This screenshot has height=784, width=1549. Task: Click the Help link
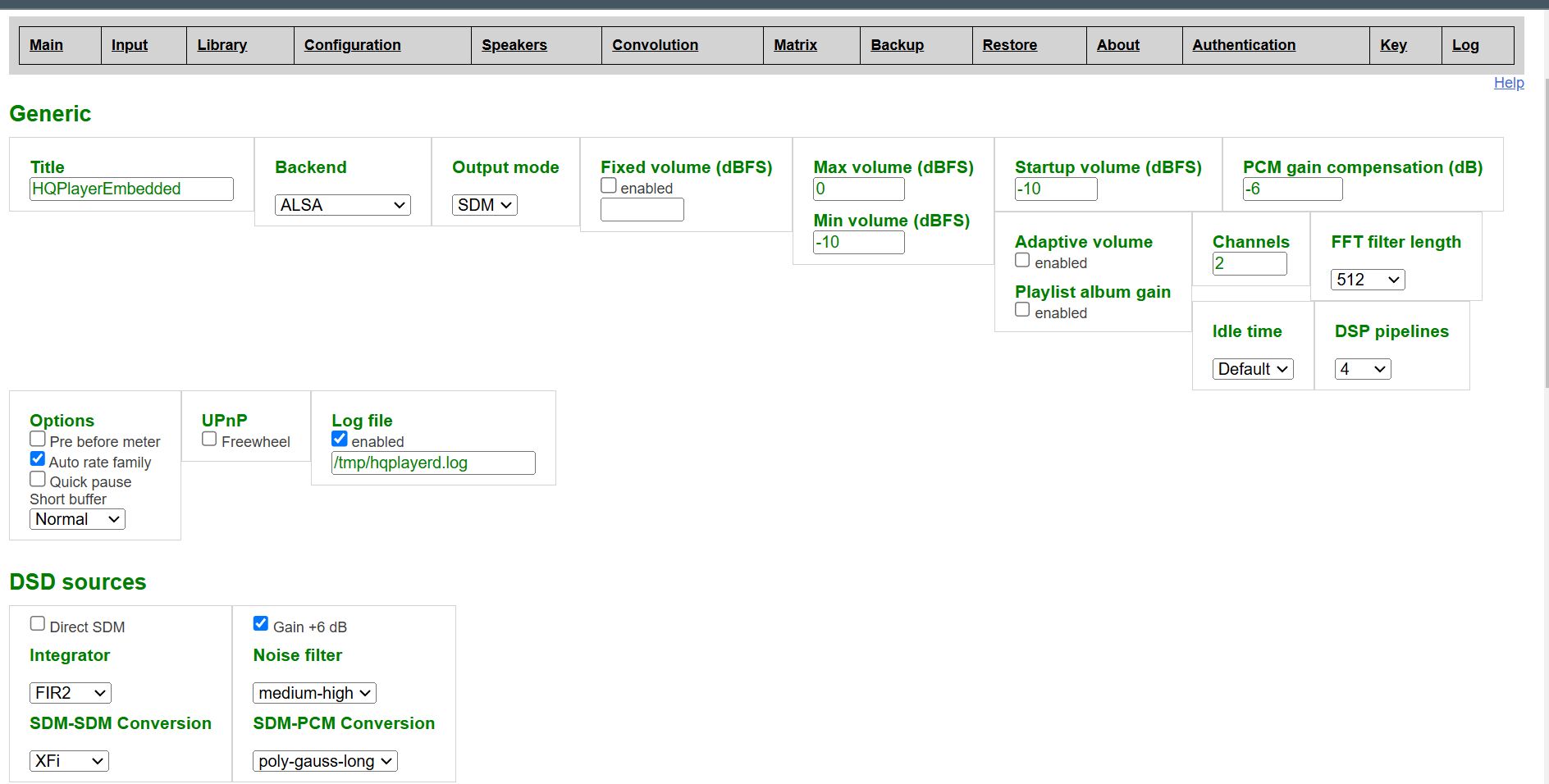pos(1508,83)
